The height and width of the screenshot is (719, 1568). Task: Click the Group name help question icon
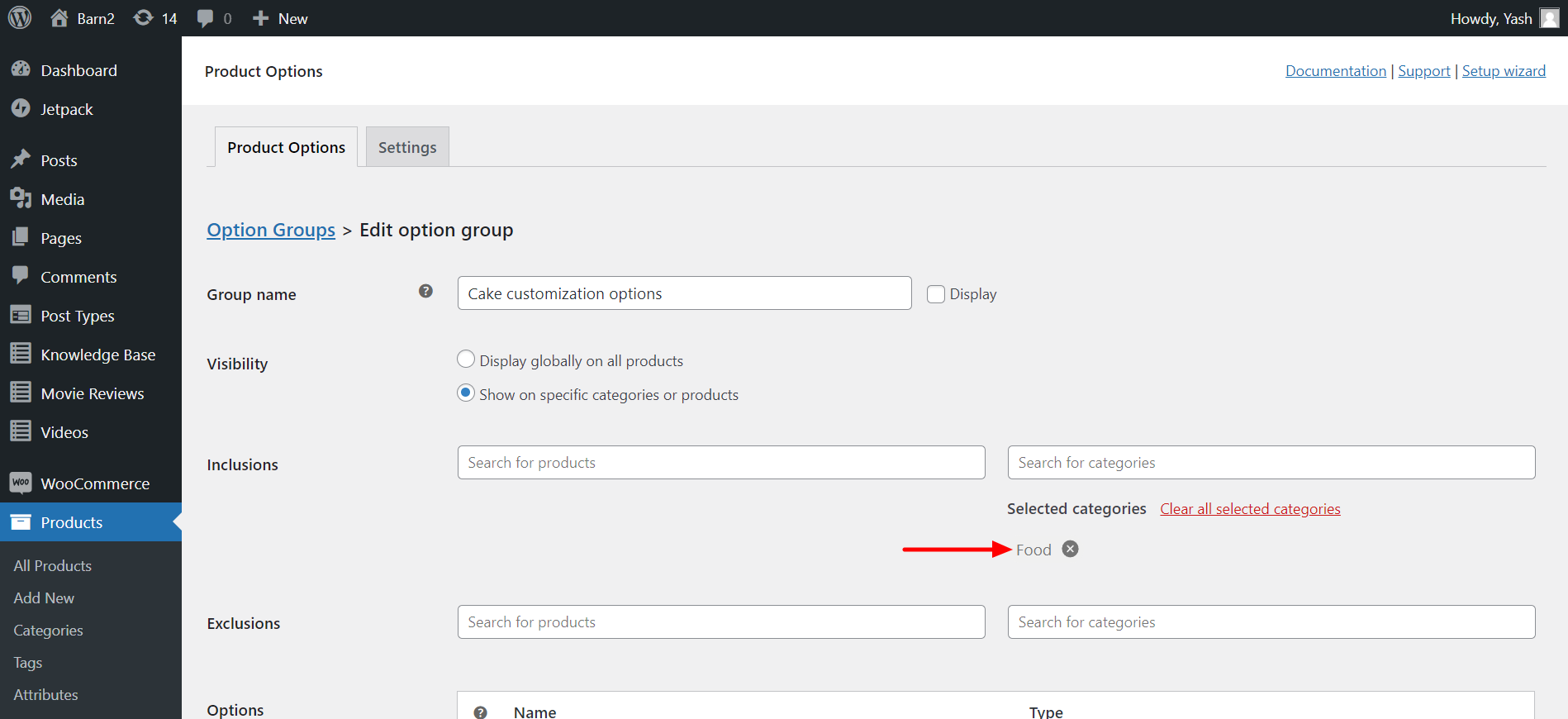[x=425, y=291]
